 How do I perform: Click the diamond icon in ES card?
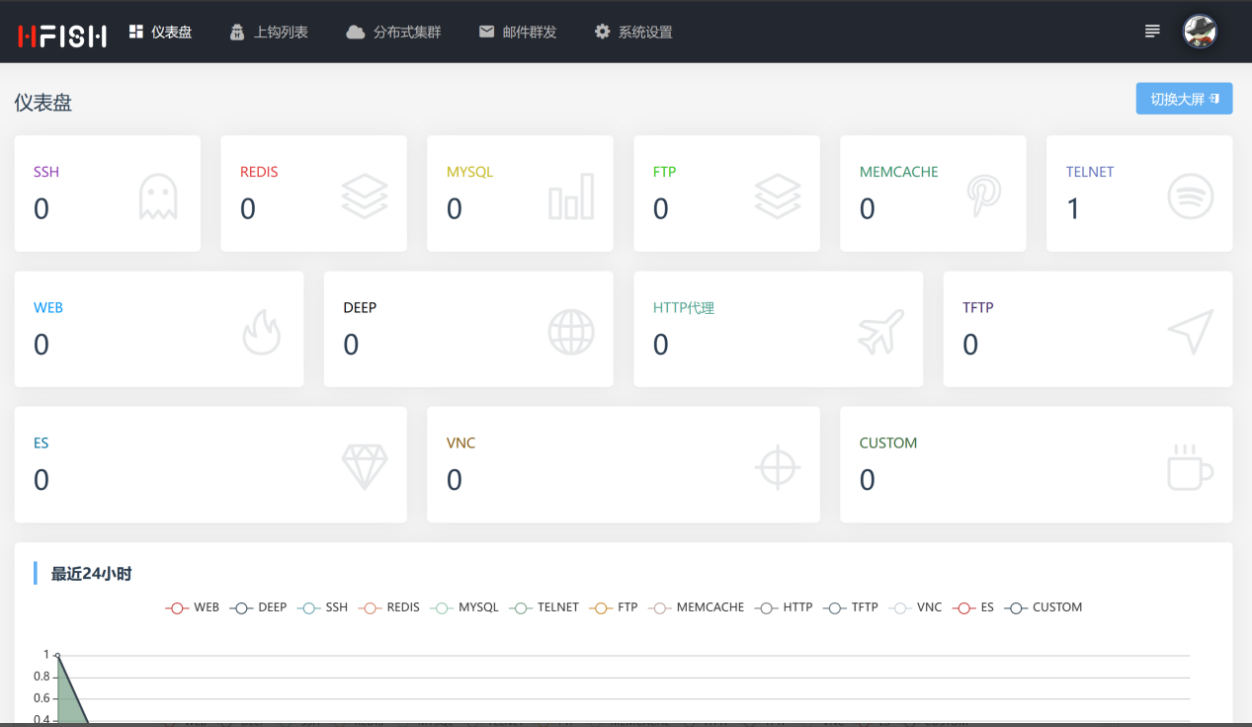(365, 467)
